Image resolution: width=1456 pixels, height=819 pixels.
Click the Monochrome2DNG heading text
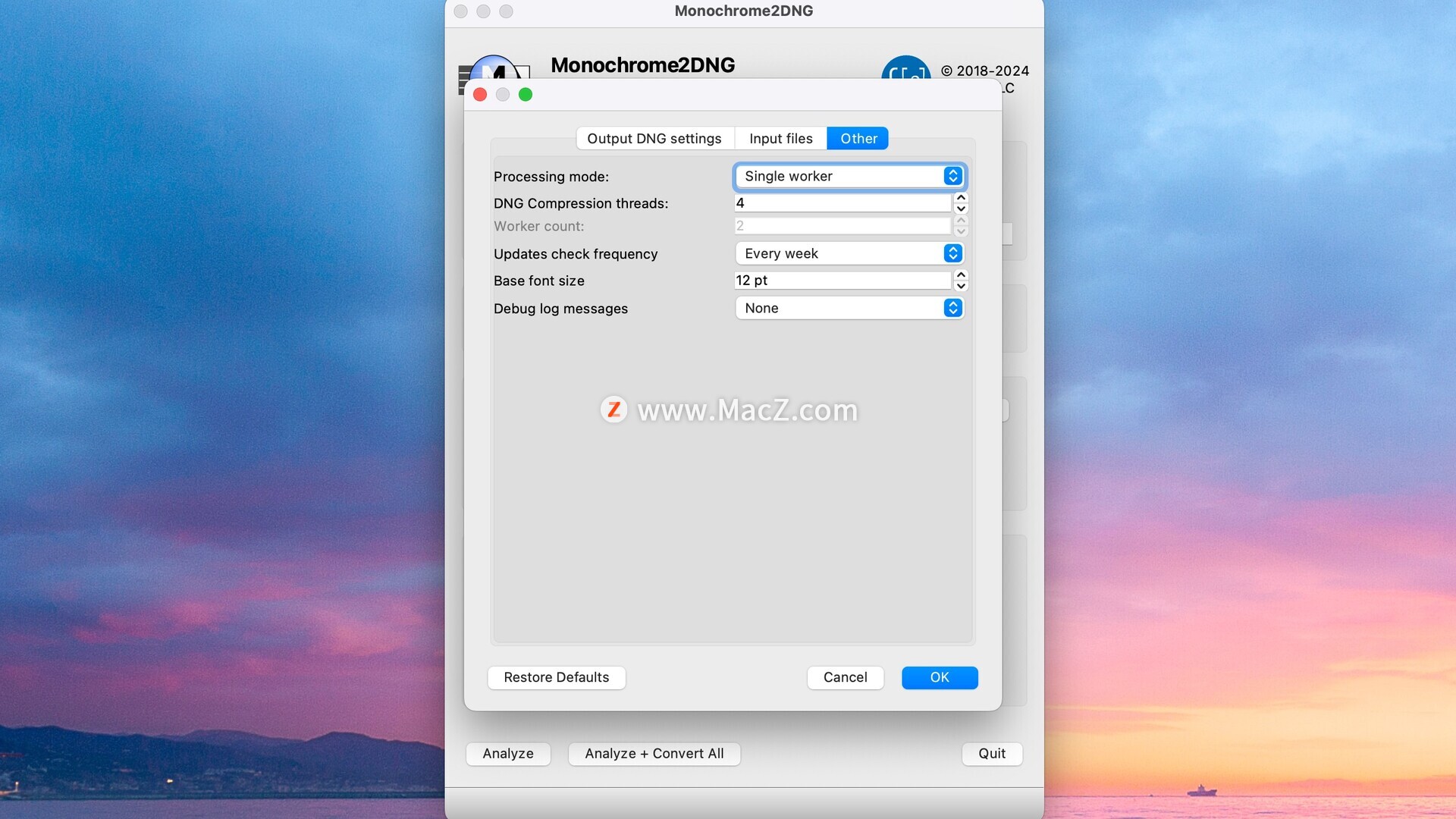pyautogui.click(x=643, y=65)
